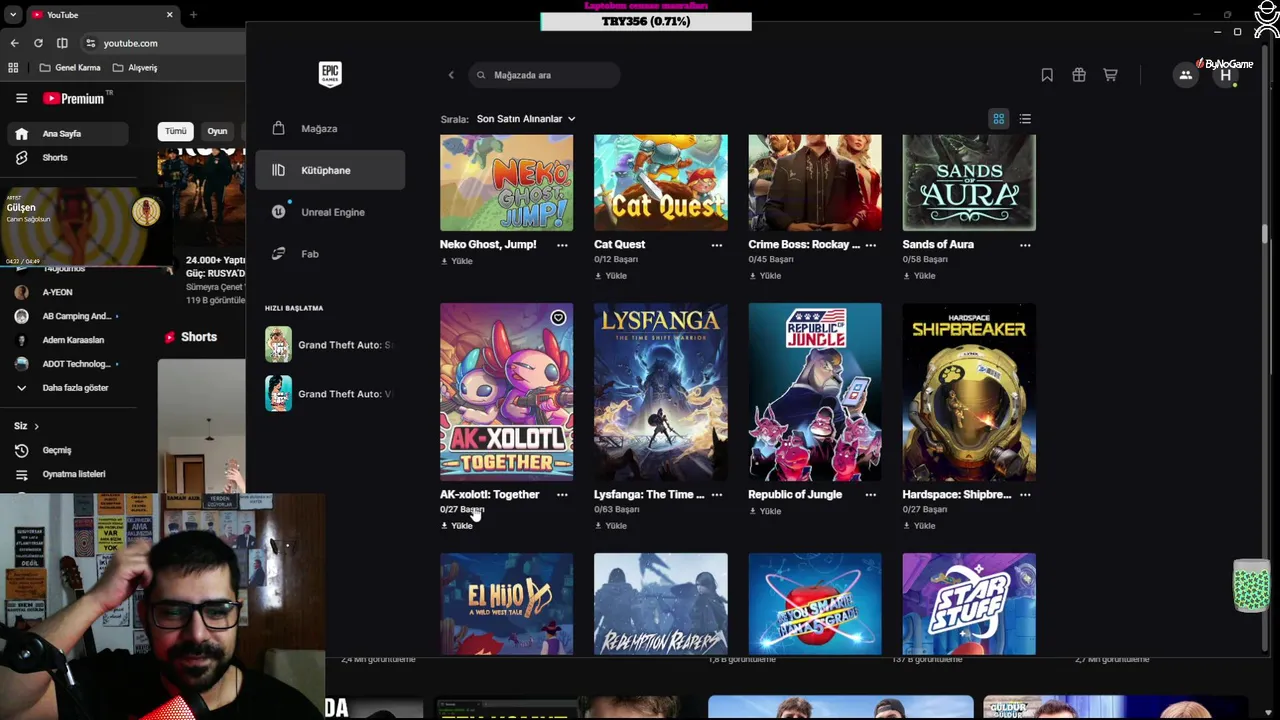Focus the Mağazada ara search field
1280x720 pixels.
click(544, 75)
